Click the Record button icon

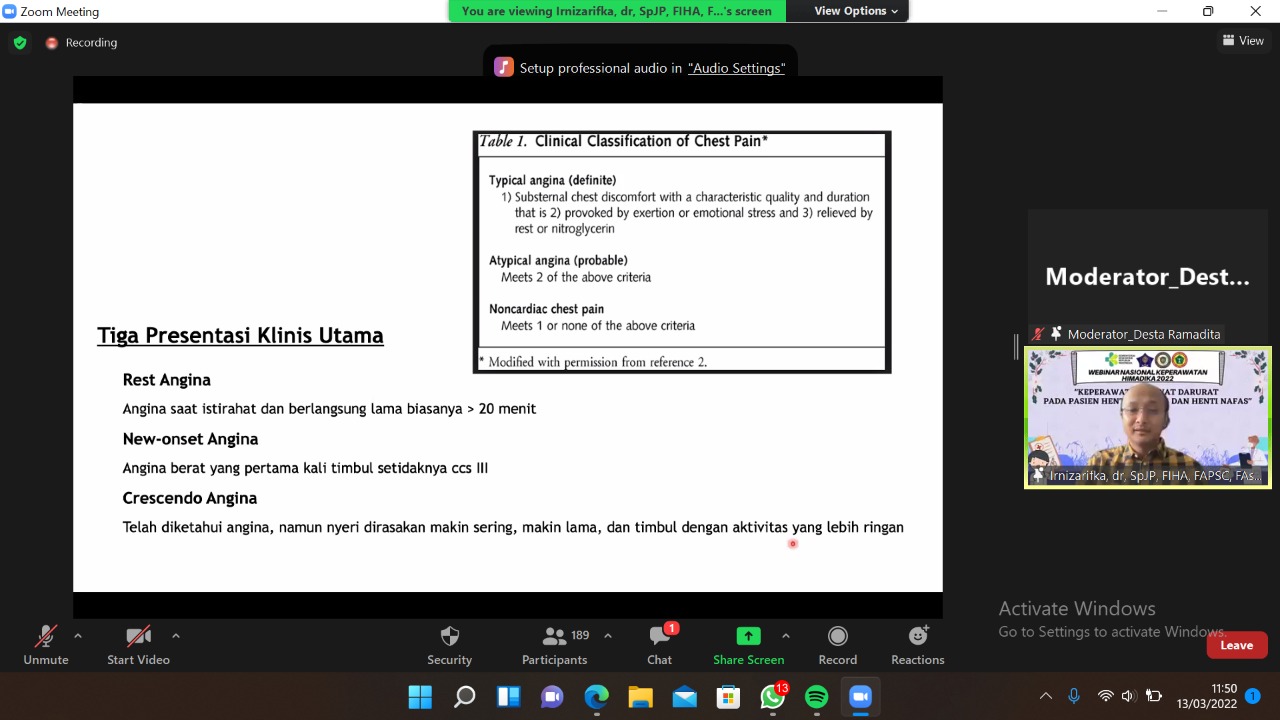point(837,637)
